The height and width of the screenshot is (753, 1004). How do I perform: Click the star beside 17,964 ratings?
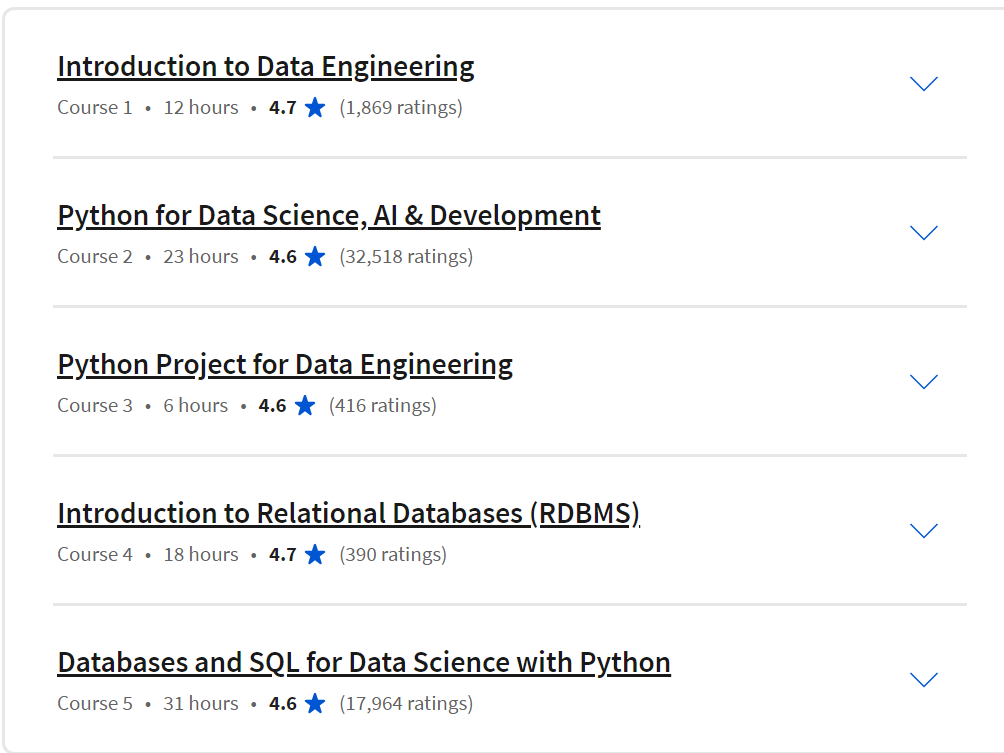pos(315,704)
